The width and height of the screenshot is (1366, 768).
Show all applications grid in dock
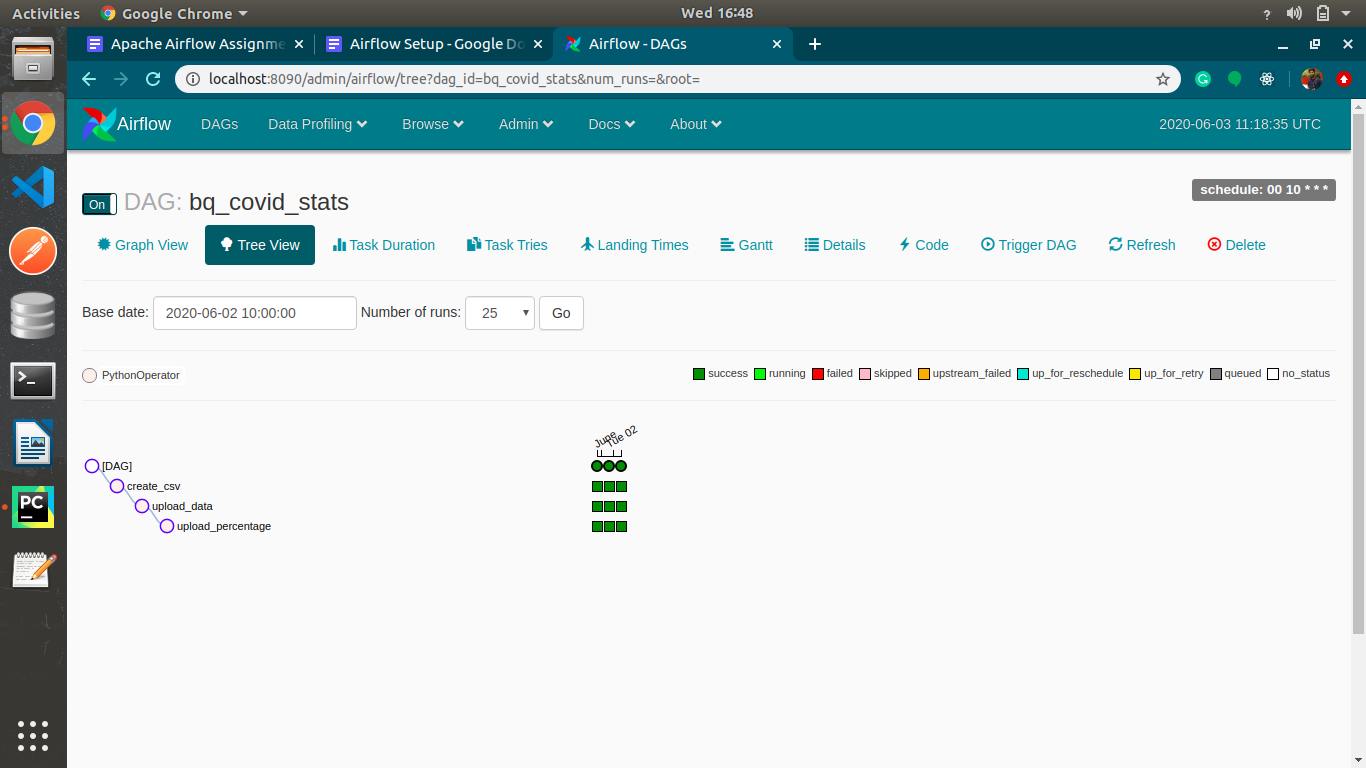click(x=33, y=735)
